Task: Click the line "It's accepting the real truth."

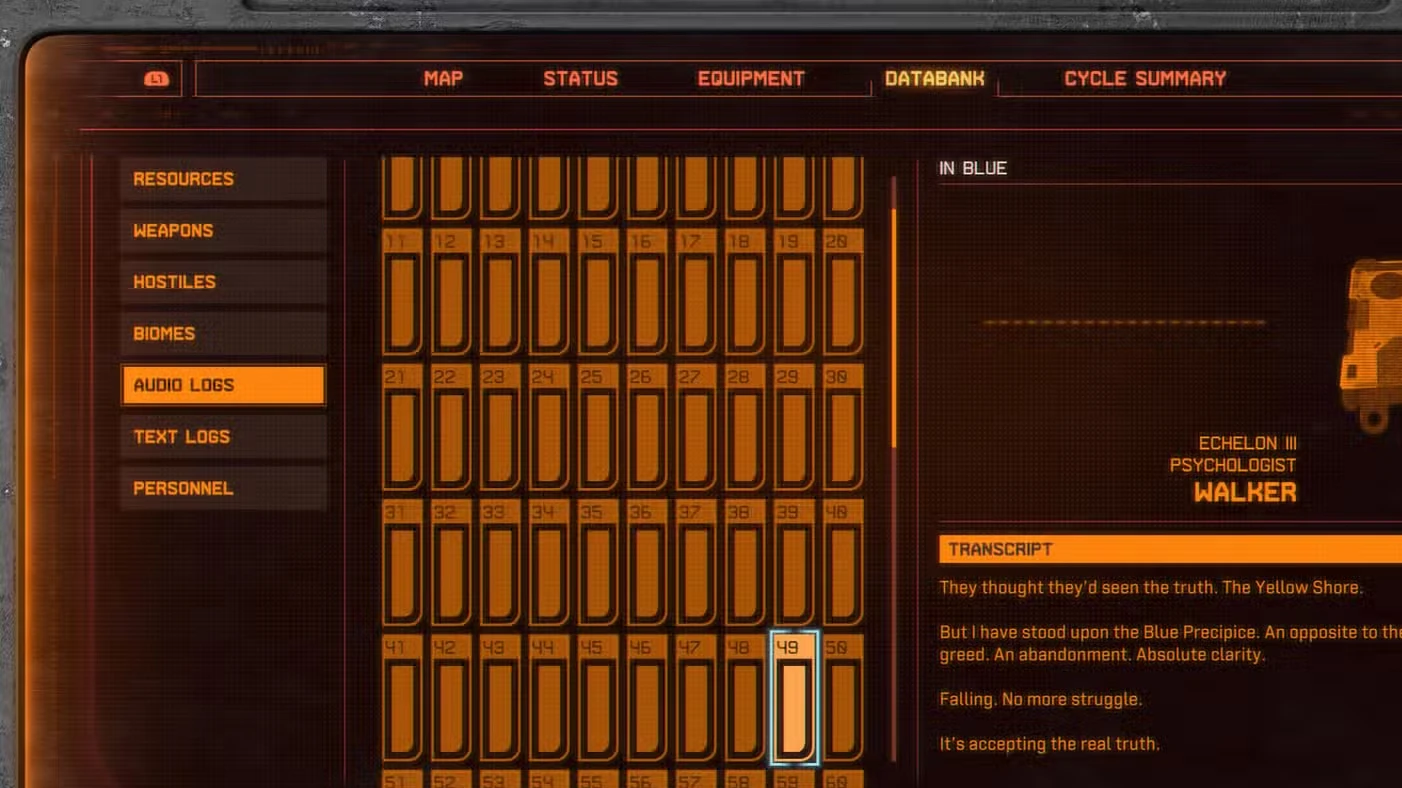Action: [x=1049, y=744]
